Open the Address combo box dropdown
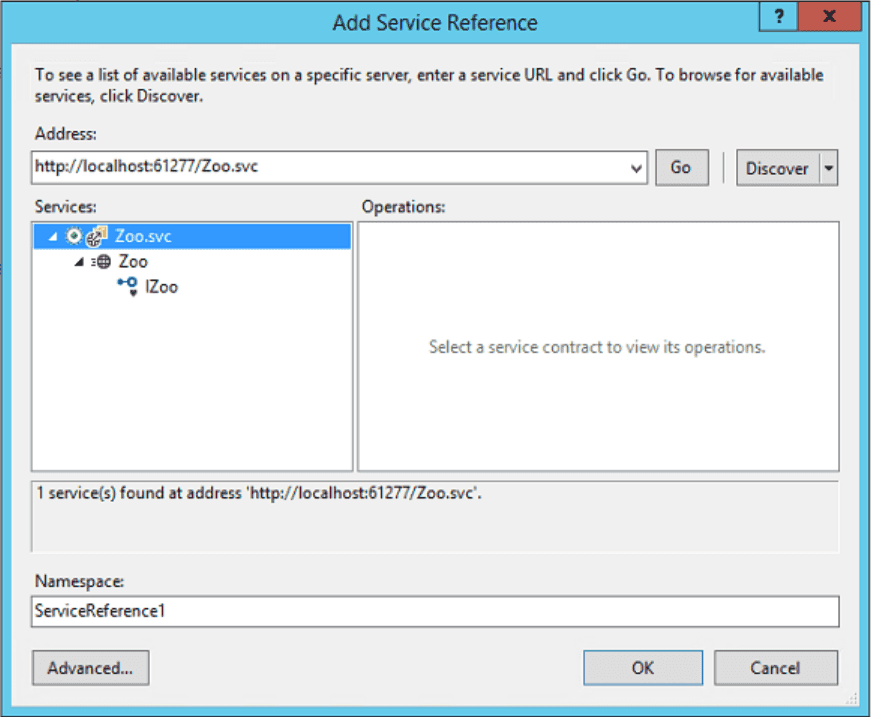871x717 pixels. point(636,168)
